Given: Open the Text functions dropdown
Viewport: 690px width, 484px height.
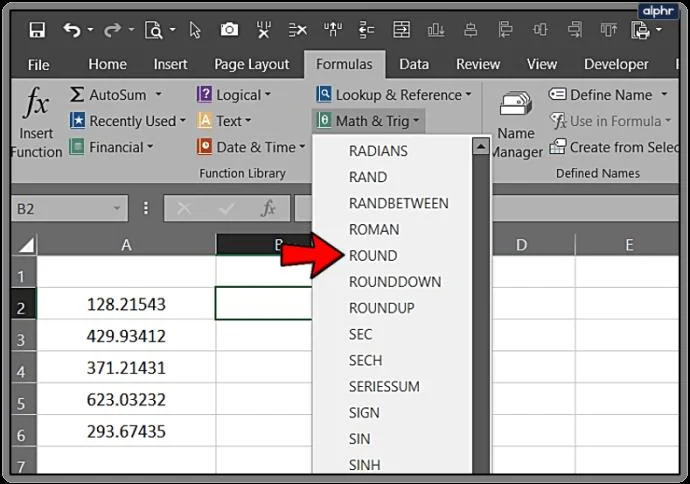Looking at the screenshot, I should coord(224,121).
